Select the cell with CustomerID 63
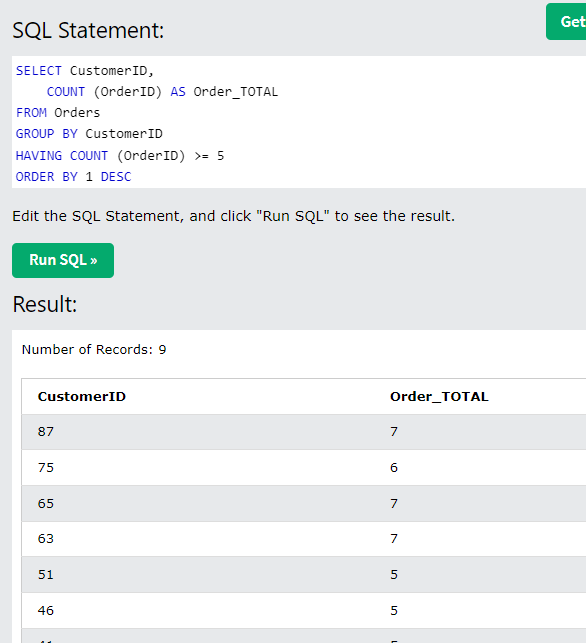The height and width of the screenshot is (643, 586). coord(46,539)
